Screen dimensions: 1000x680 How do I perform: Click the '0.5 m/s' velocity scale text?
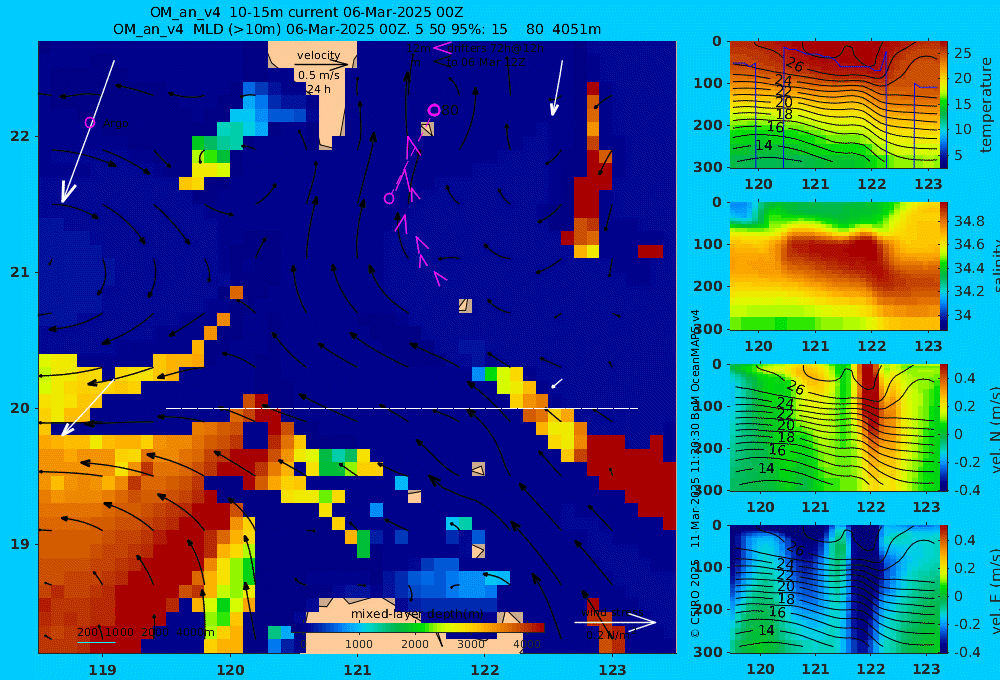[318, 75]
